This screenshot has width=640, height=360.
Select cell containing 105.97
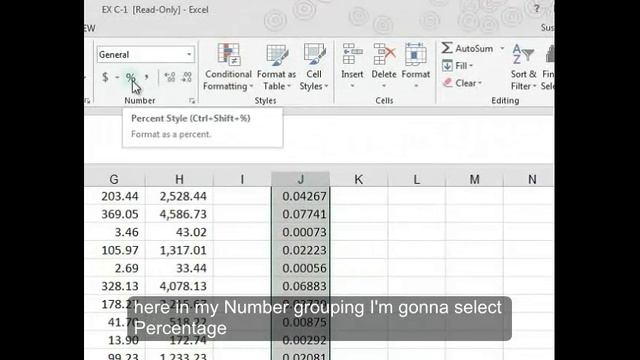[x=115, y=250]
